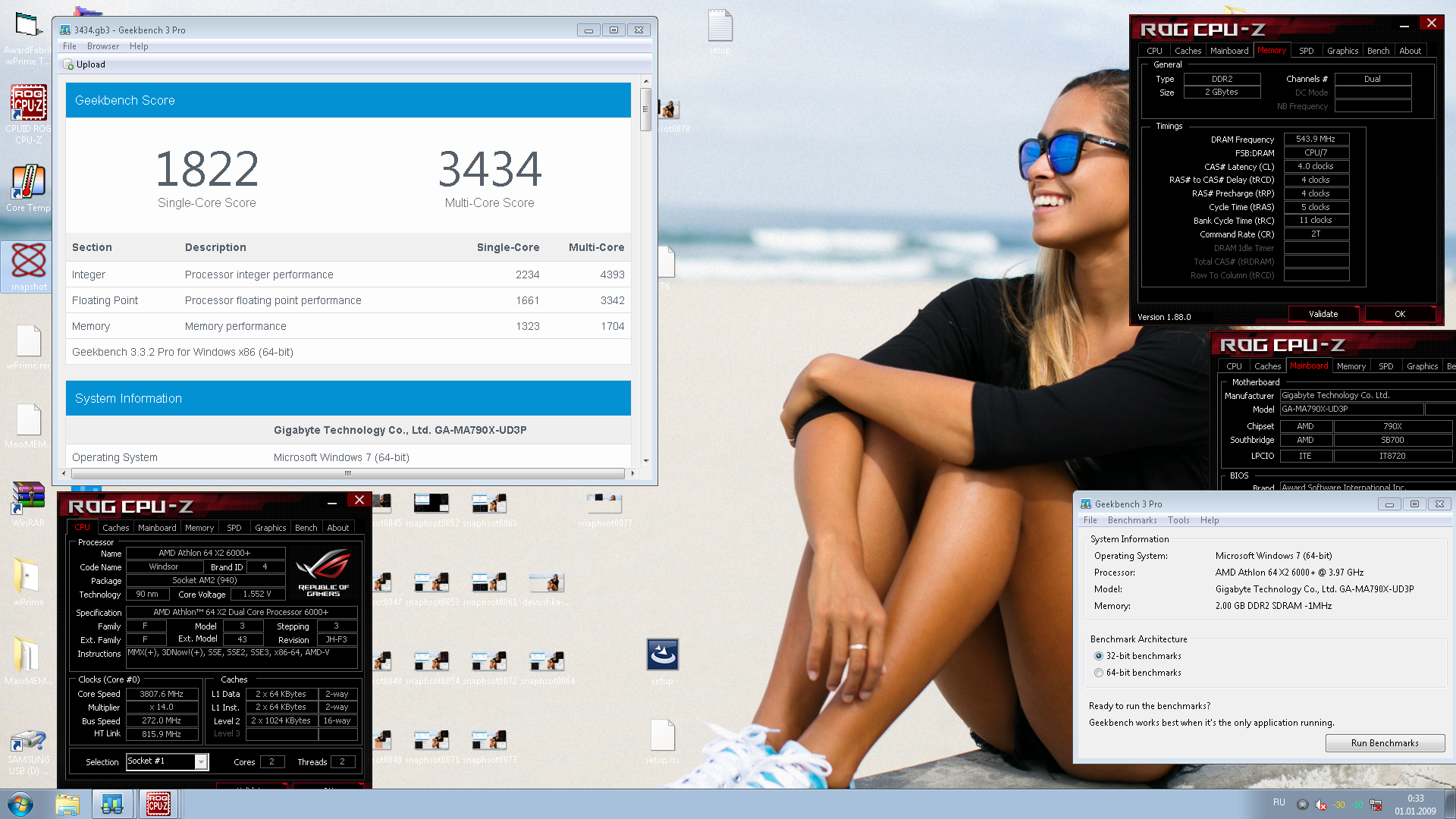Viewport: 1456px width, 819px height.
Task: Open snaphsot0072 image on the desktop
Action: pyautogui.click(x=490, y=667)
